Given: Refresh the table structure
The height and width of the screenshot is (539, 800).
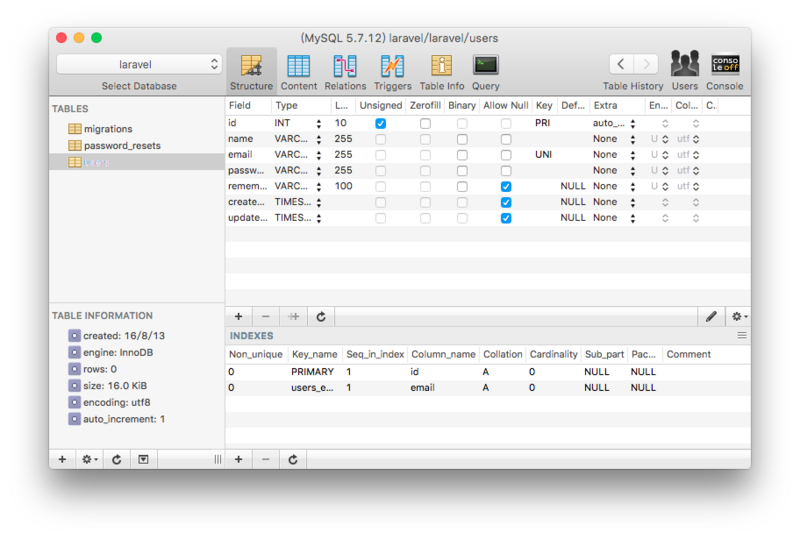Looking at the screenshot, I should pyautogui.click(x=321, y=316).
